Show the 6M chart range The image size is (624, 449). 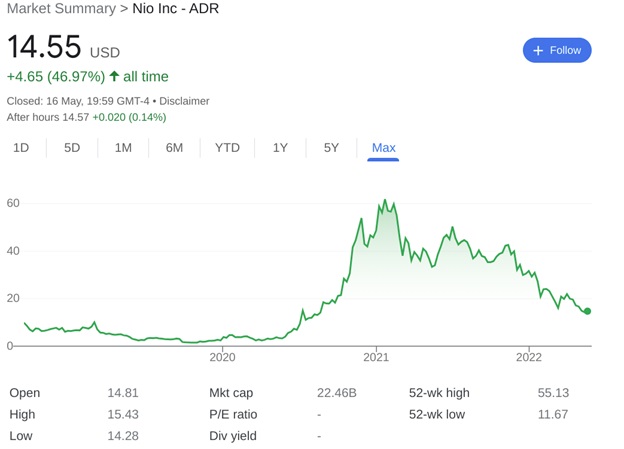coord(174,148)
